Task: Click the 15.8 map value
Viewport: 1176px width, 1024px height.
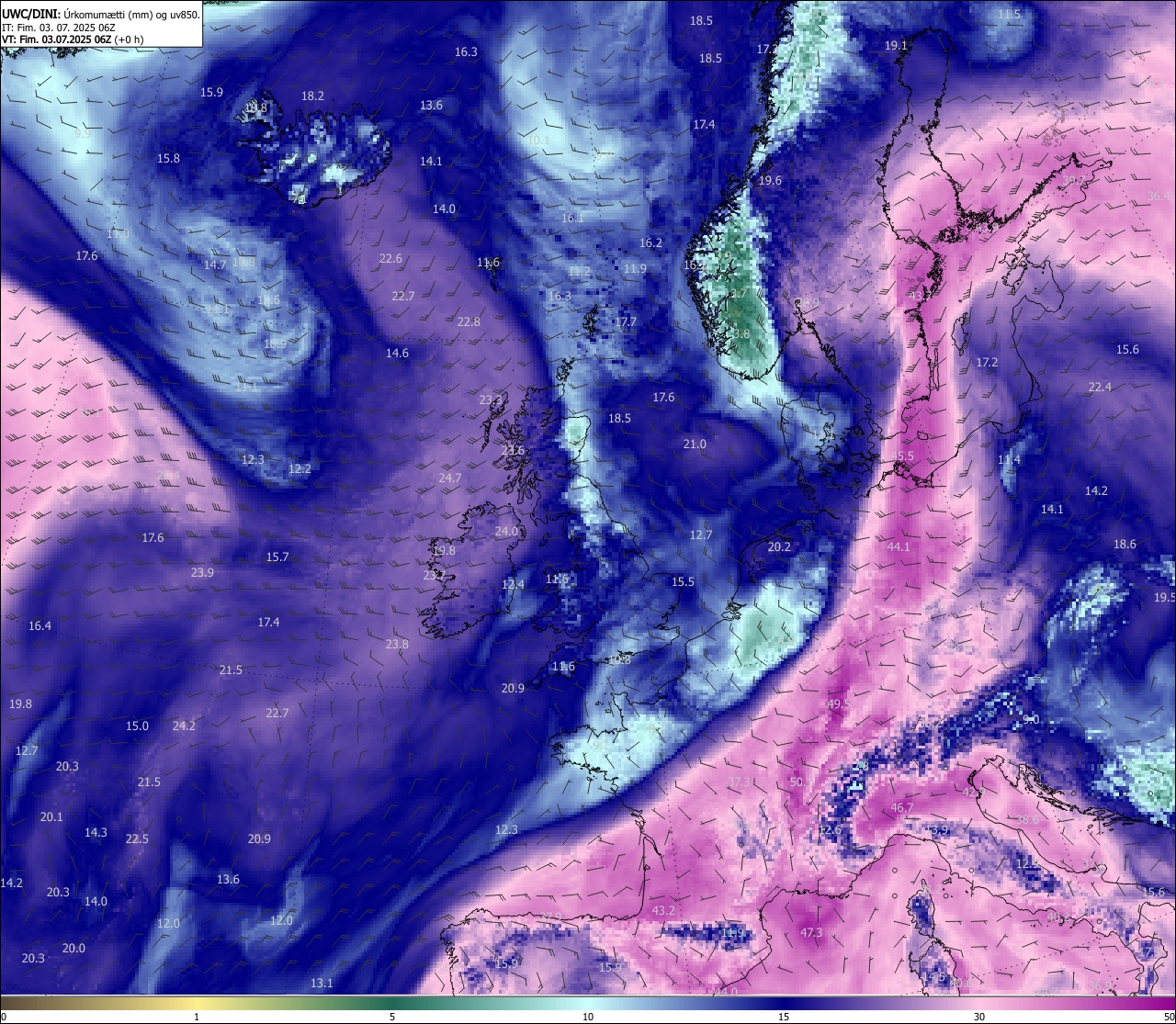Action: pos(168,158)
